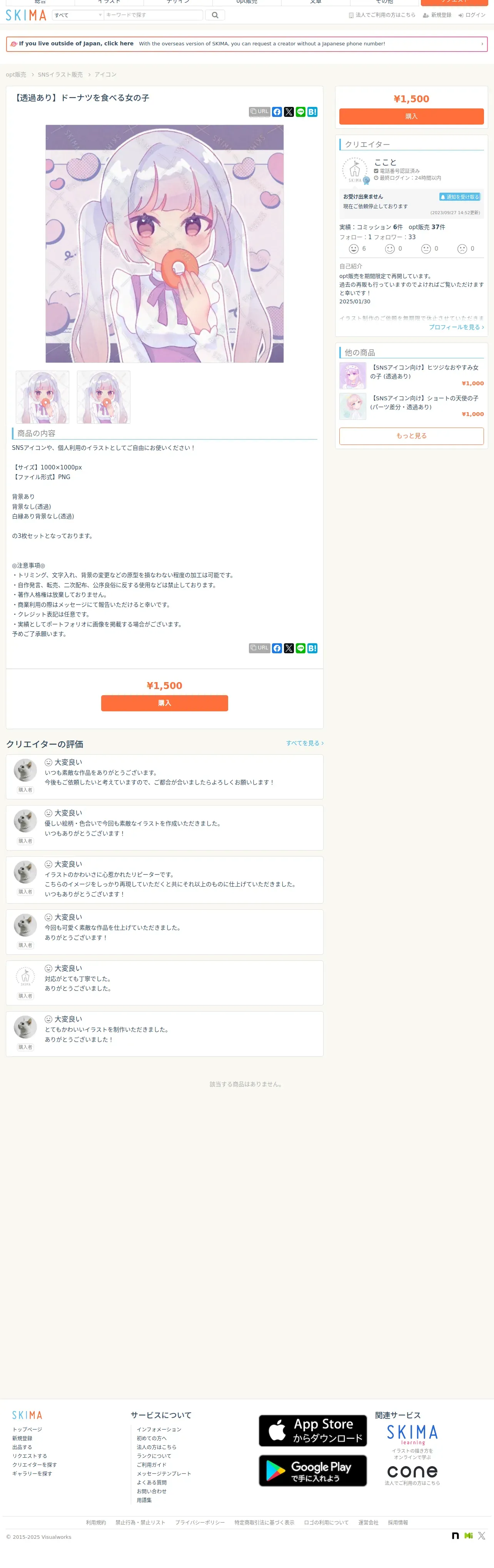Share on Hatena Bookmark from row under title
Viewport: 494px width, 1568px height.
click(x=312, y=112)
